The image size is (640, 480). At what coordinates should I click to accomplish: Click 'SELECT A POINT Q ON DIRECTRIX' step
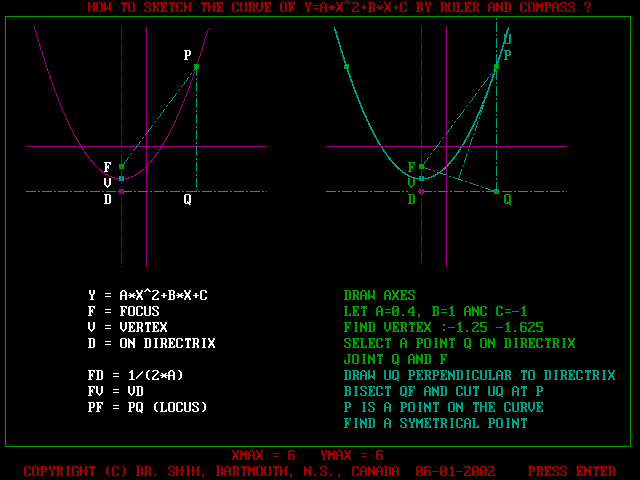pyautogui.click(x=460, y=343)
